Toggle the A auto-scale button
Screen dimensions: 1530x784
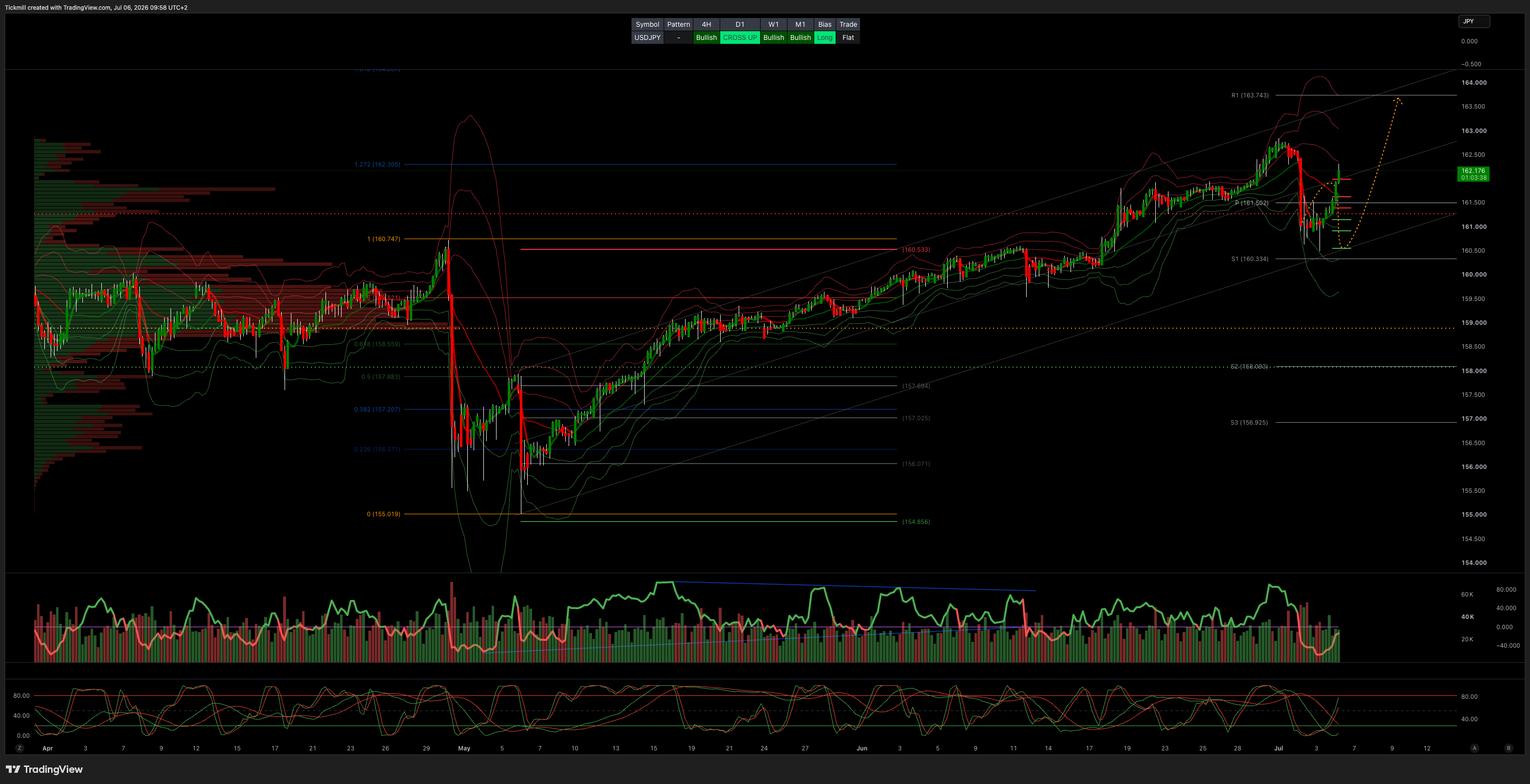(1474, 748)
